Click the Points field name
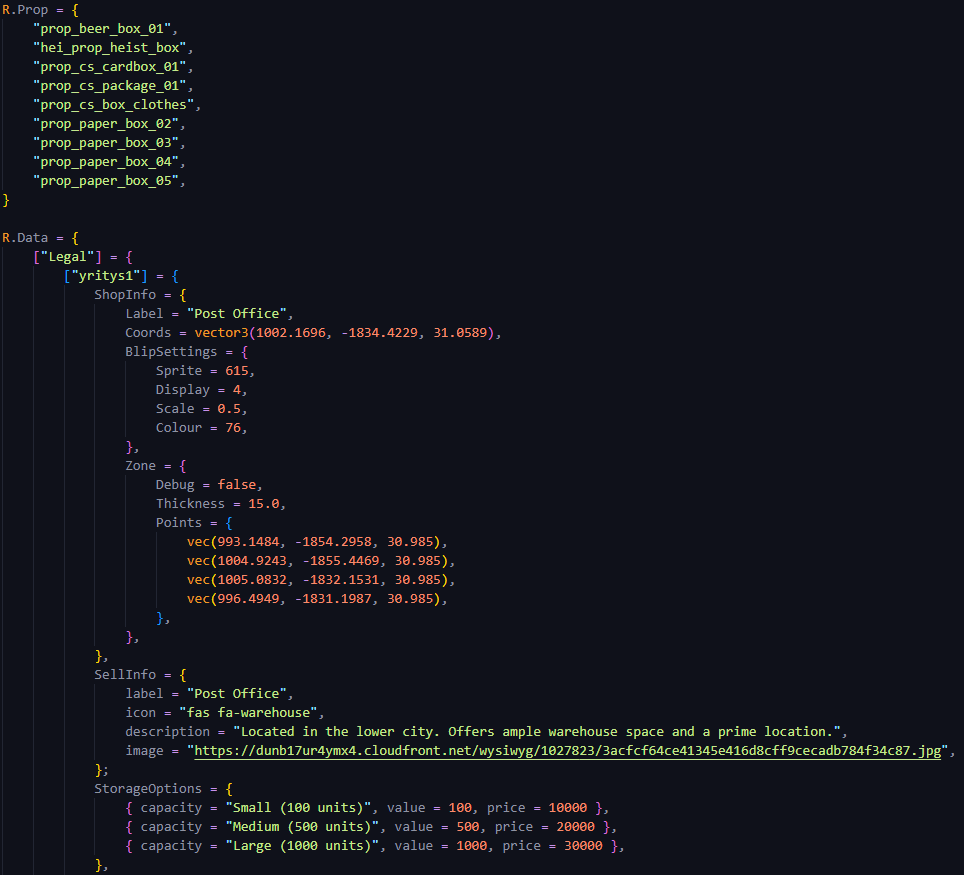 pyautogui.click(x=178, y=523)
